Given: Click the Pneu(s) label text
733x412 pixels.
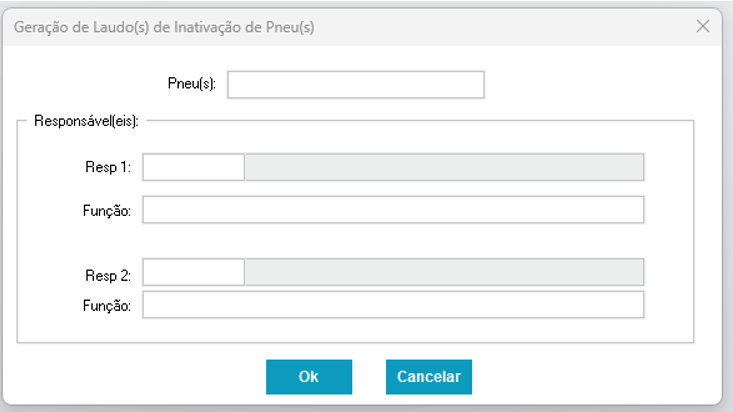Looking at the screenshot, I should pyautogui.click(x=198, y=85).
